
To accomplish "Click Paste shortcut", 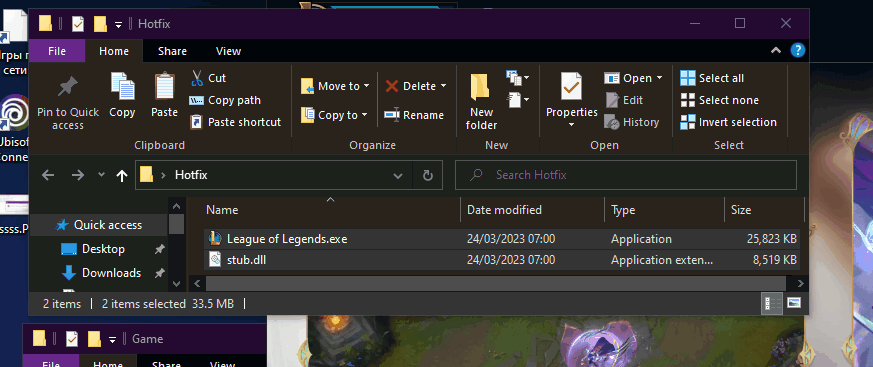I will tap(236, 122).
